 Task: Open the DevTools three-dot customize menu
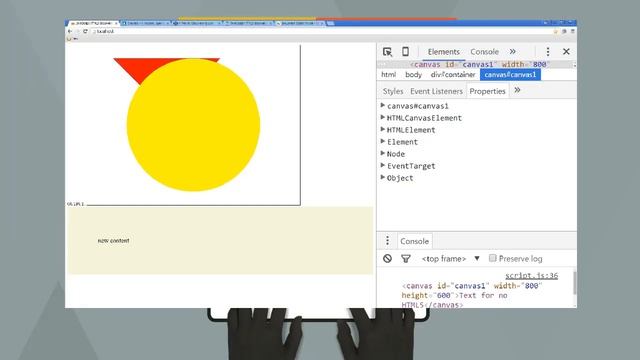(x=548, y=51)
